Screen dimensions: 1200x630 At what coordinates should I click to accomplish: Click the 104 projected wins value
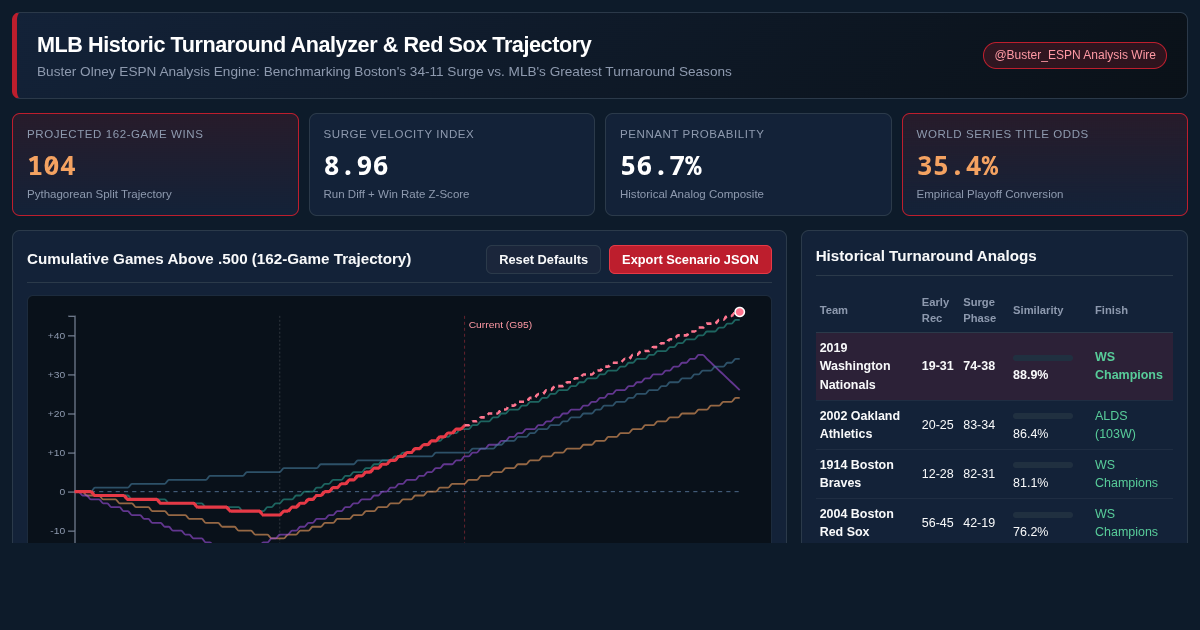pyautogui.click(x=51, y=166)
